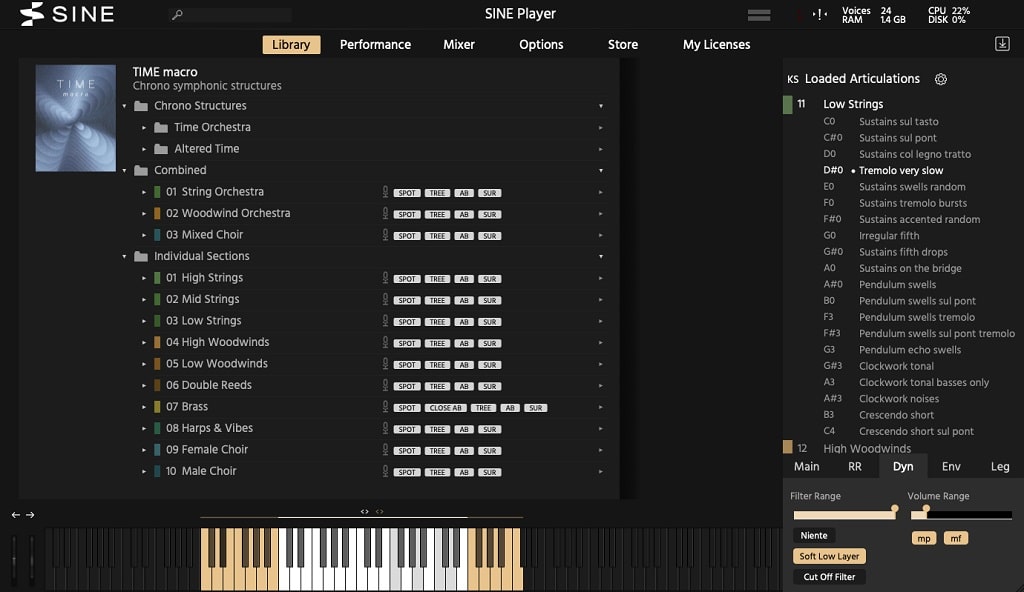Screen dimensions: 1024x592
Task: Collapse the Chrono Structures folder
Action: (124, 106)
